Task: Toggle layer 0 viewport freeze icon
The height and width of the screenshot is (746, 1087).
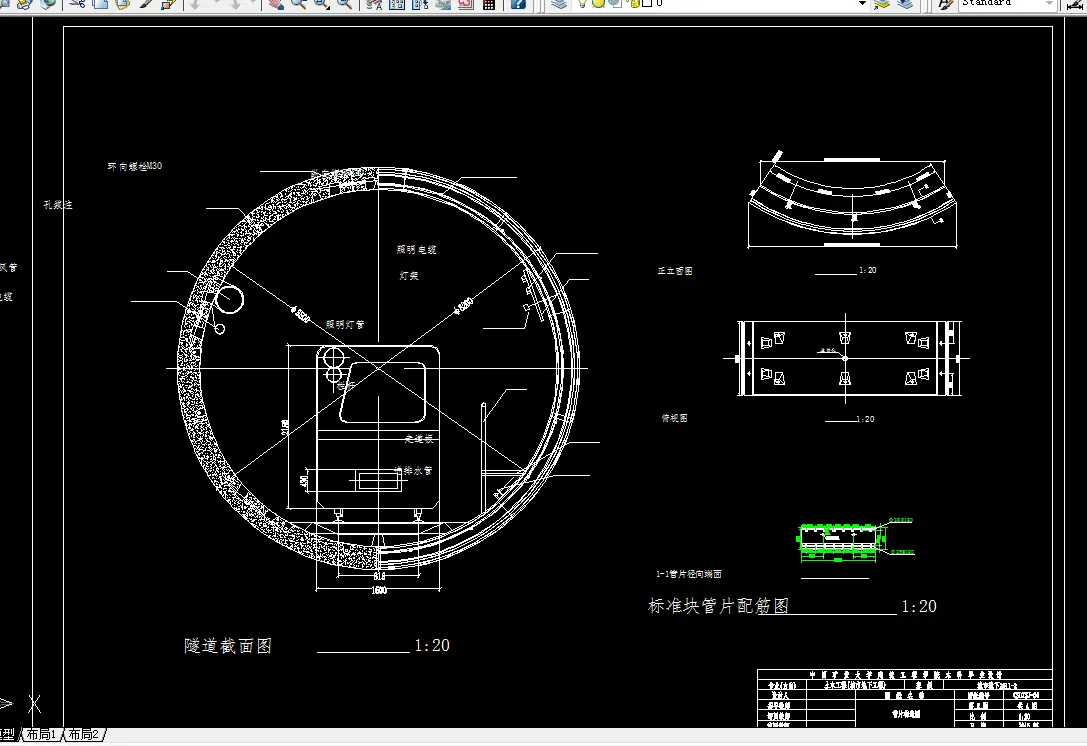Action: 615,3
